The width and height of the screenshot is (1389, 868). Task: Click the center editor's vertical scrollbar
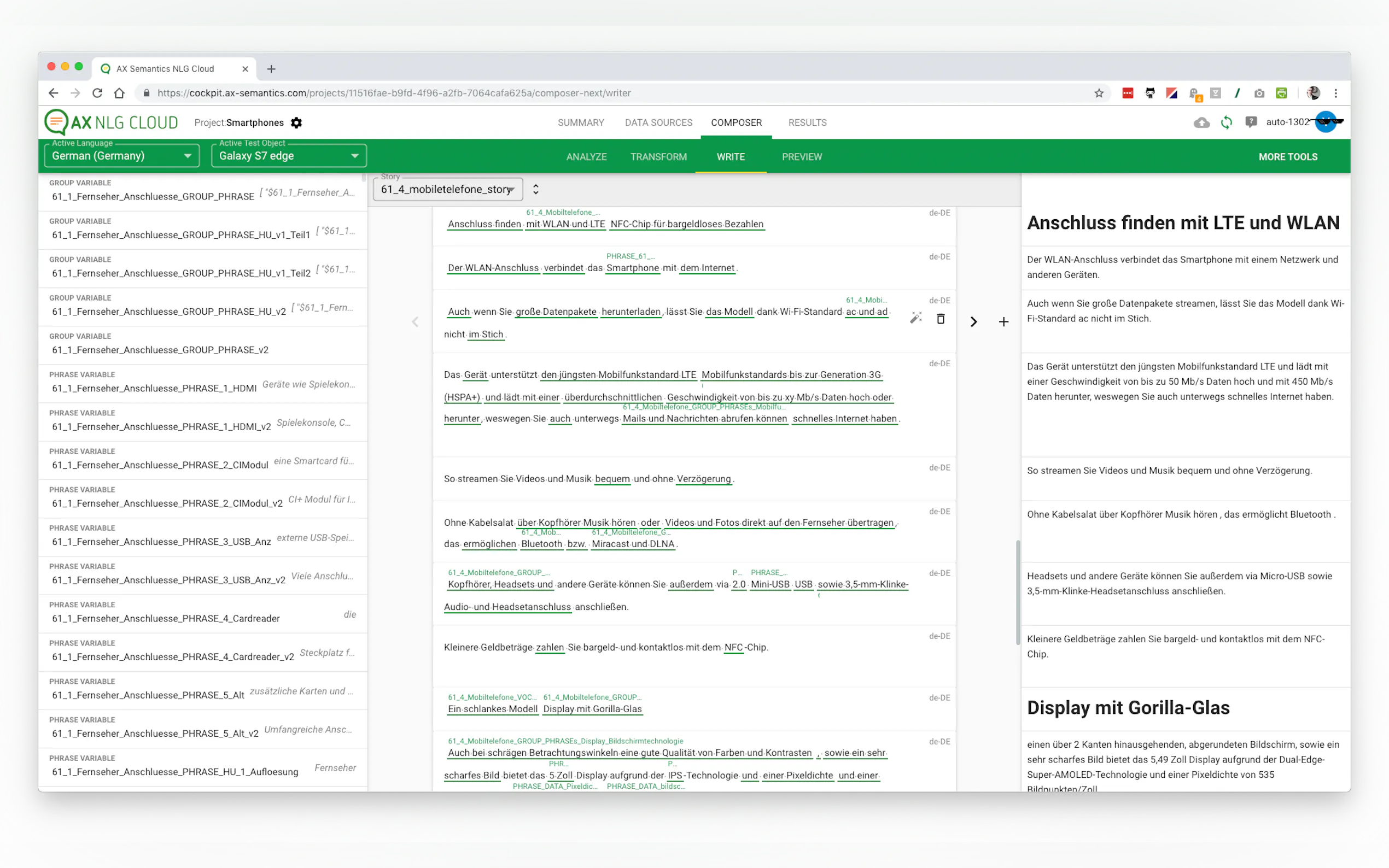1018,591
